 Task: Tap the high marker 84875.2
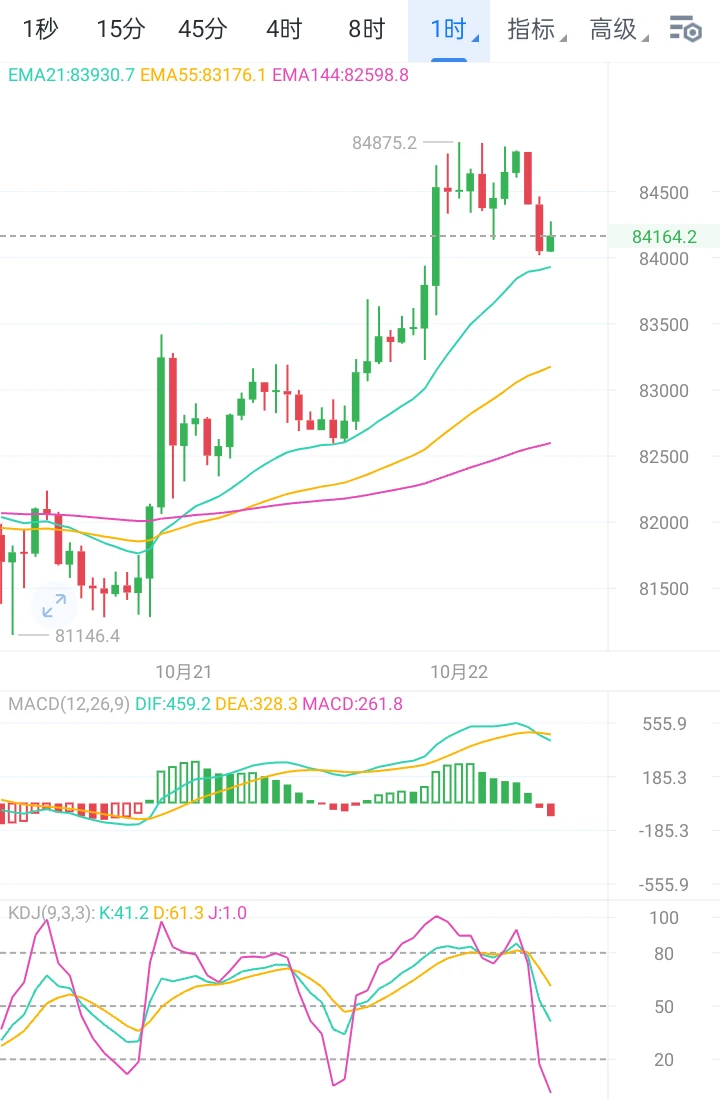[x=384, y=143]
